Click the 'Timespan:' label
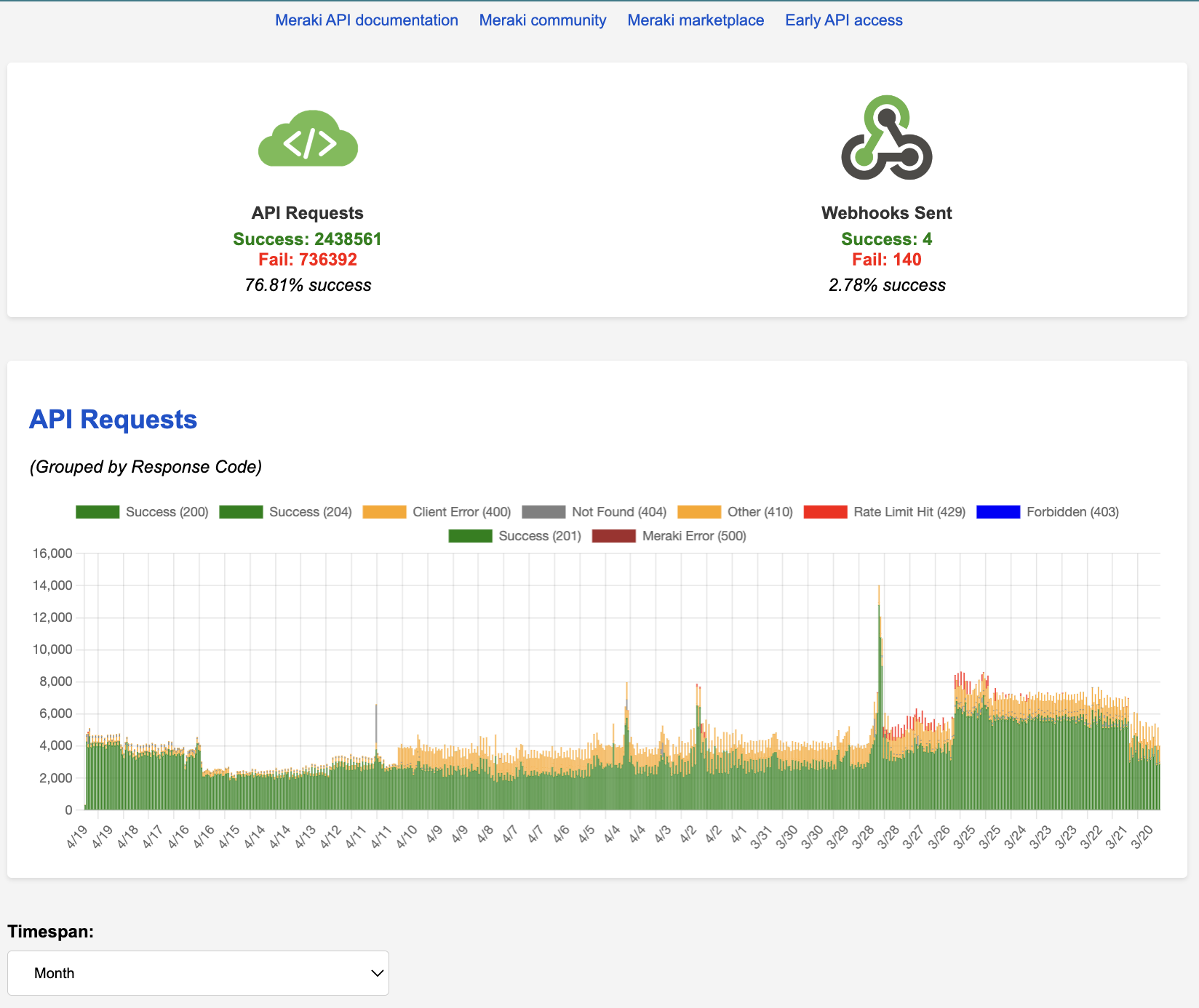 [x=50, y=932]
